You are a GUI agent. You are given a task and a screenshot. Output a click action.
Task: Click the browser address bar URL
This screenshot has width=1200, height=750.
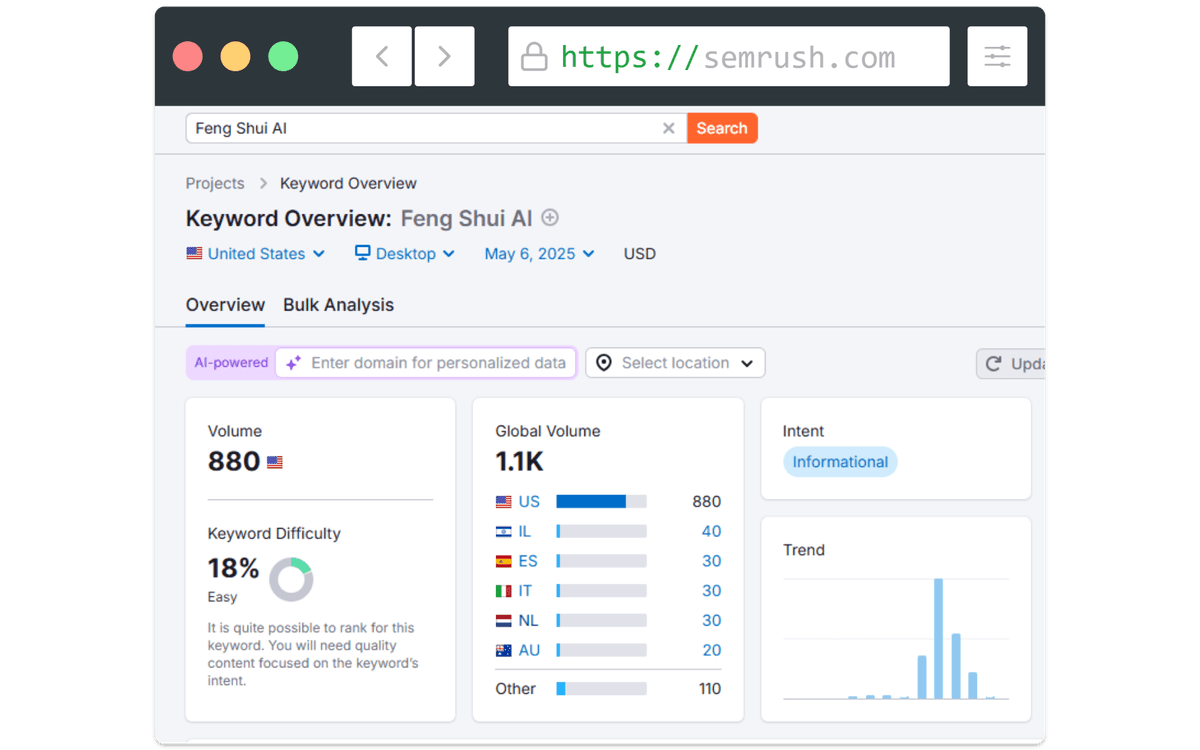coord(728,56)
